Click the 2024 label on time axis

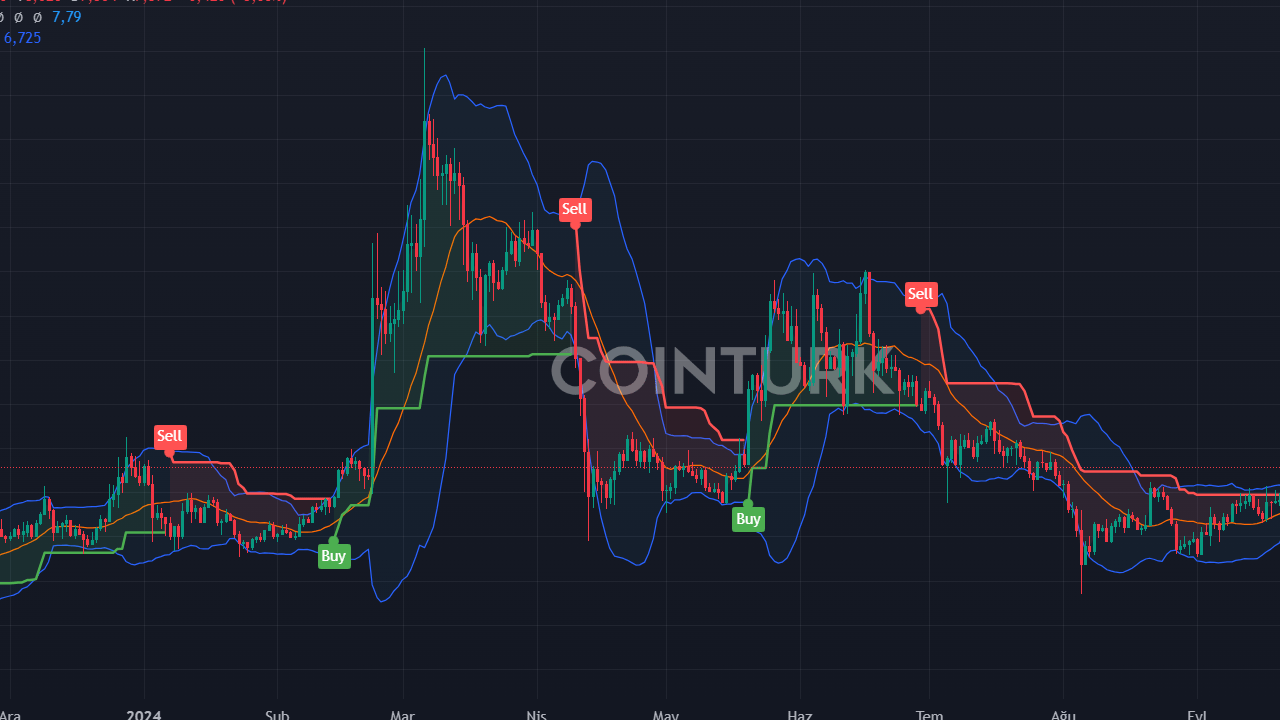point(144,714)
